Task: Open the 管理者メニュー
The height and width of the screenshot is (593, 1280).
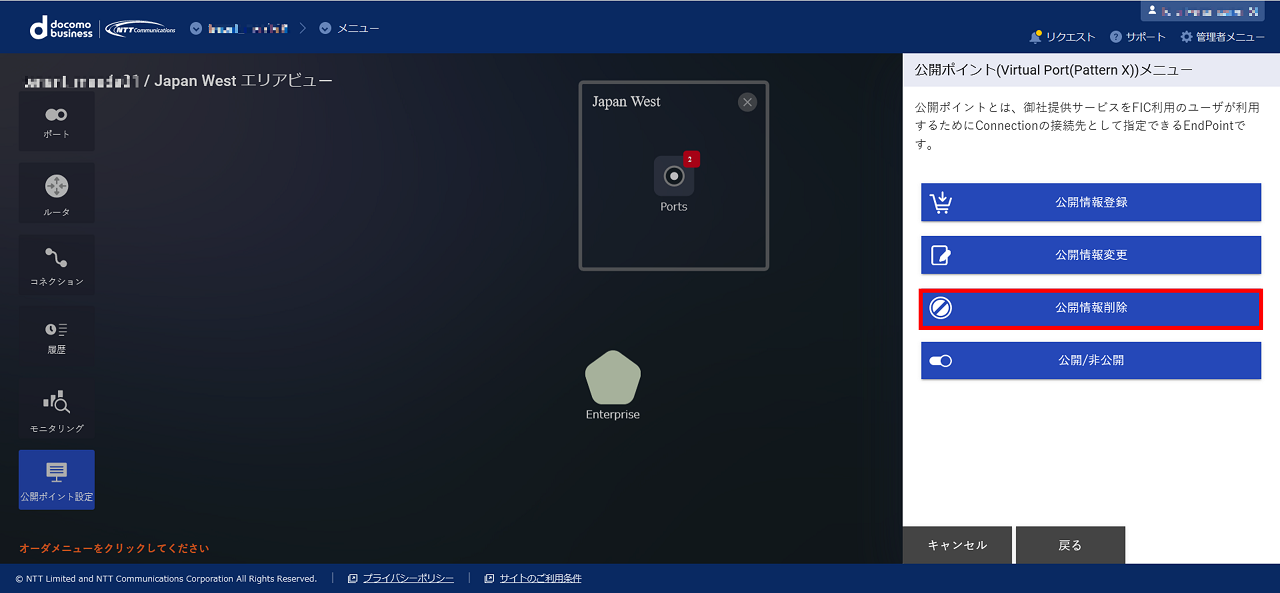Action: [x=1223, y=37]
